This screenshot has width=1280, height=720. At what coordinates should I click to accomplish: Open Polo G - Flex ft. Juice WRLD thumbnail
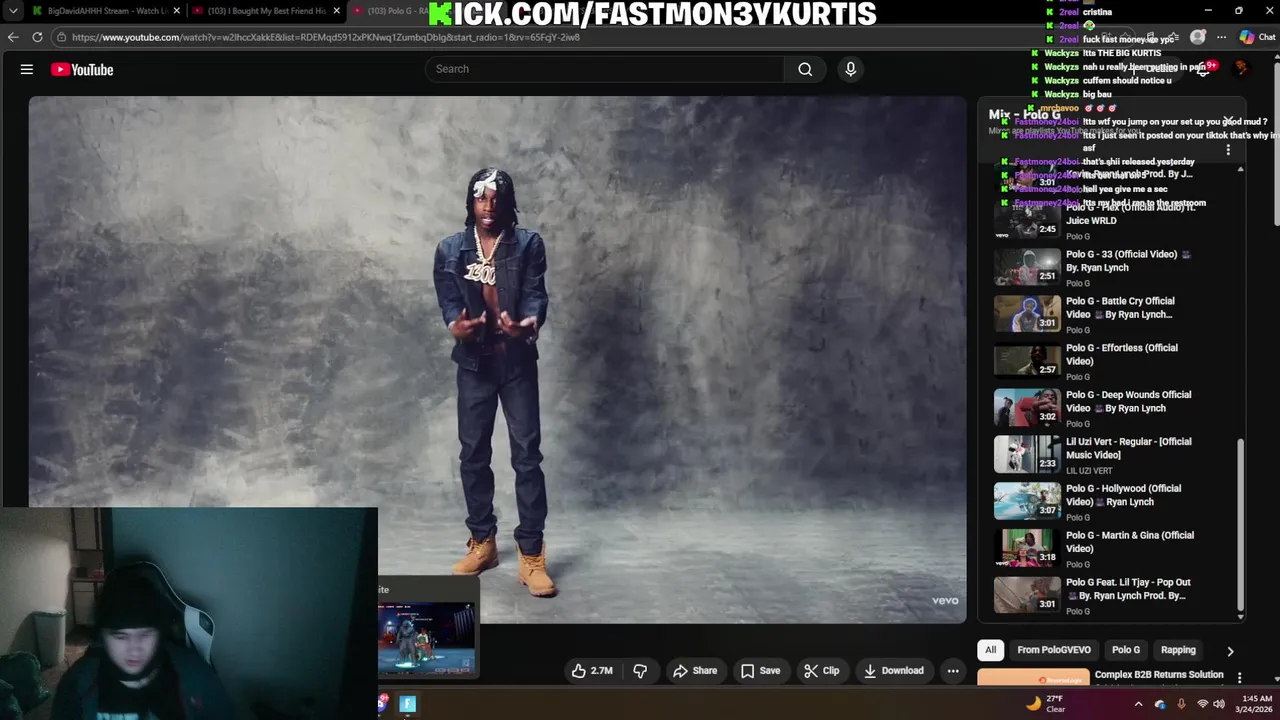tap(1027, 220)
